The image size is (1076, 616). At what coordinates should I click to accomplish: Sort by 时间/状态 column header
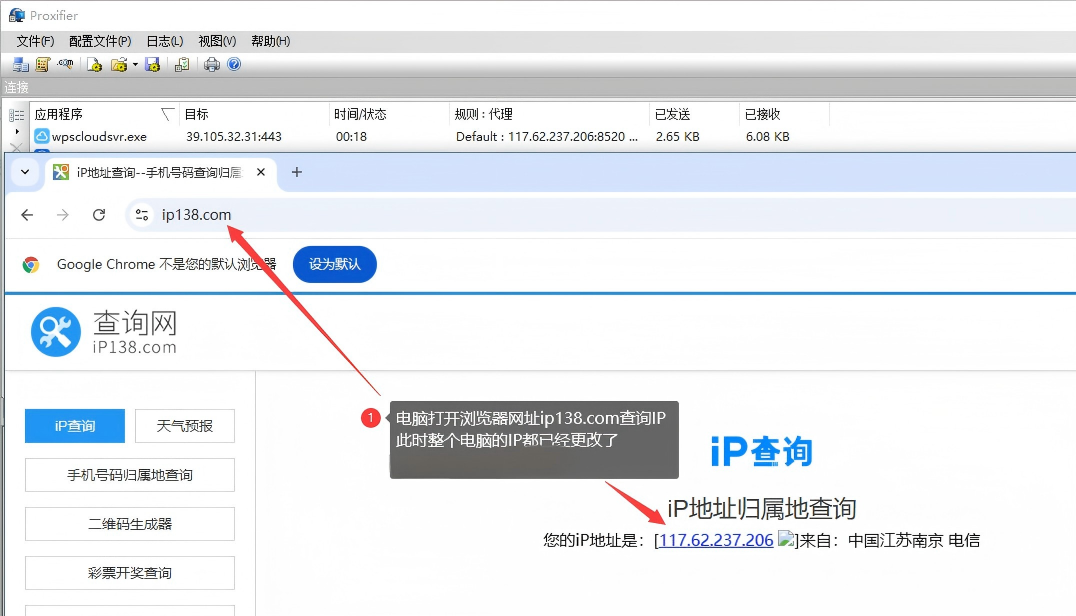pyautogui.click(x=389, y=115)
